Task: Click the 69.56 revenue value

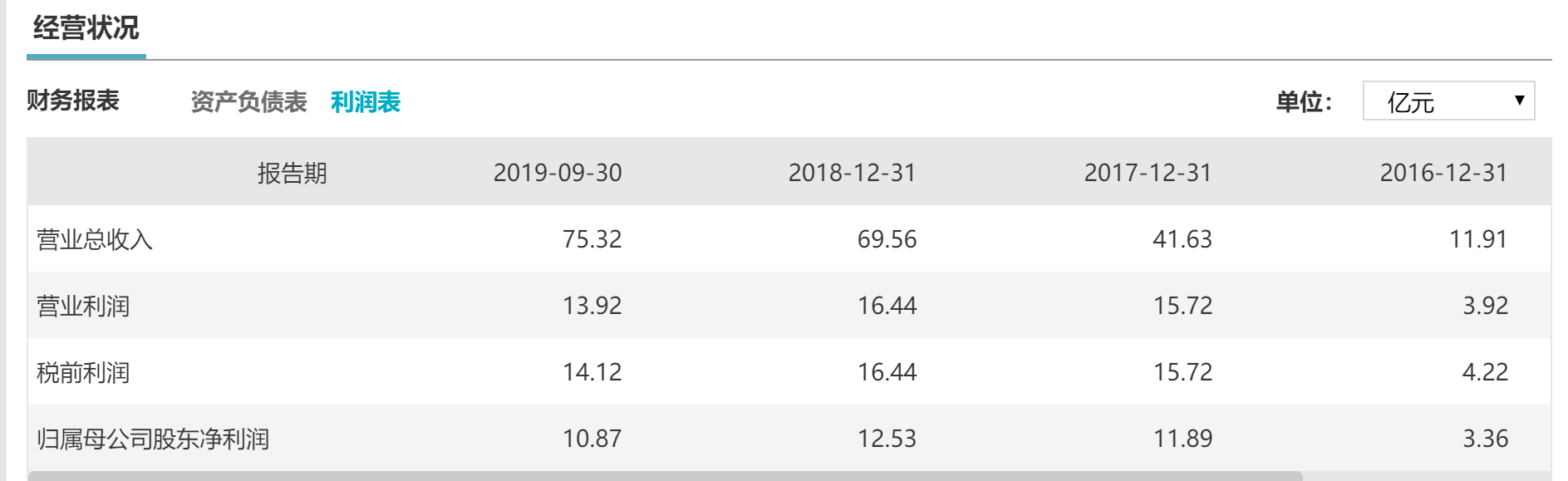Action: [887, 239]
